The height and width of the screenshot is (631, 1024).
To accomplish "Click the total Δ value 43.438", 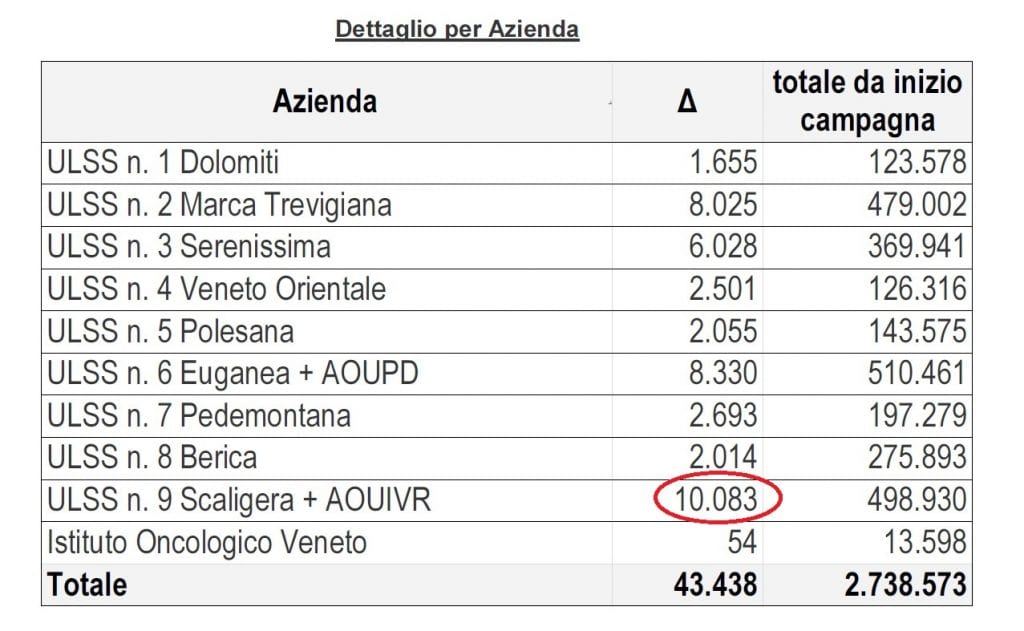I will pos(713,585).
